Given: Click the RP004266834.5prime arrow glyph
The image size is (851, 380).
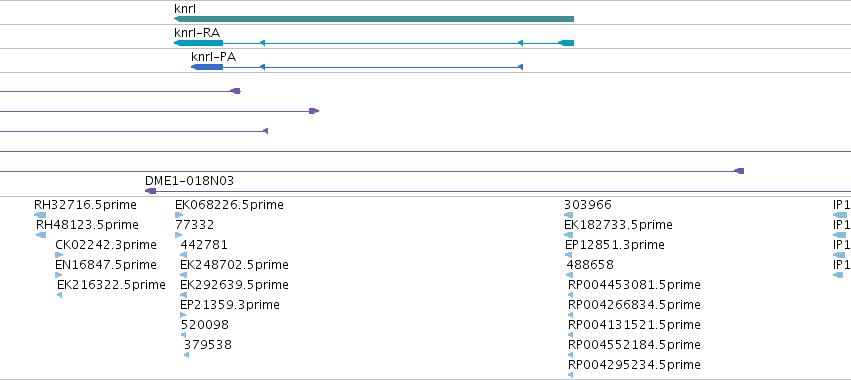Looking at the screenshot, I should 570,315.
